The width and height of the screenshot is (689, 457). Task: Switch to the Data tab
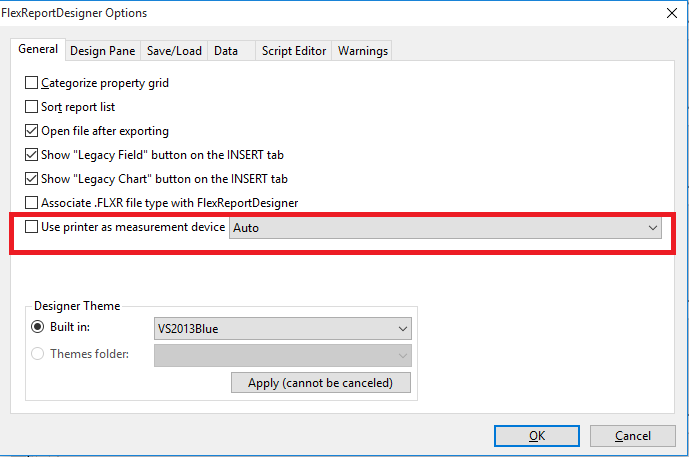click(231, 51)
